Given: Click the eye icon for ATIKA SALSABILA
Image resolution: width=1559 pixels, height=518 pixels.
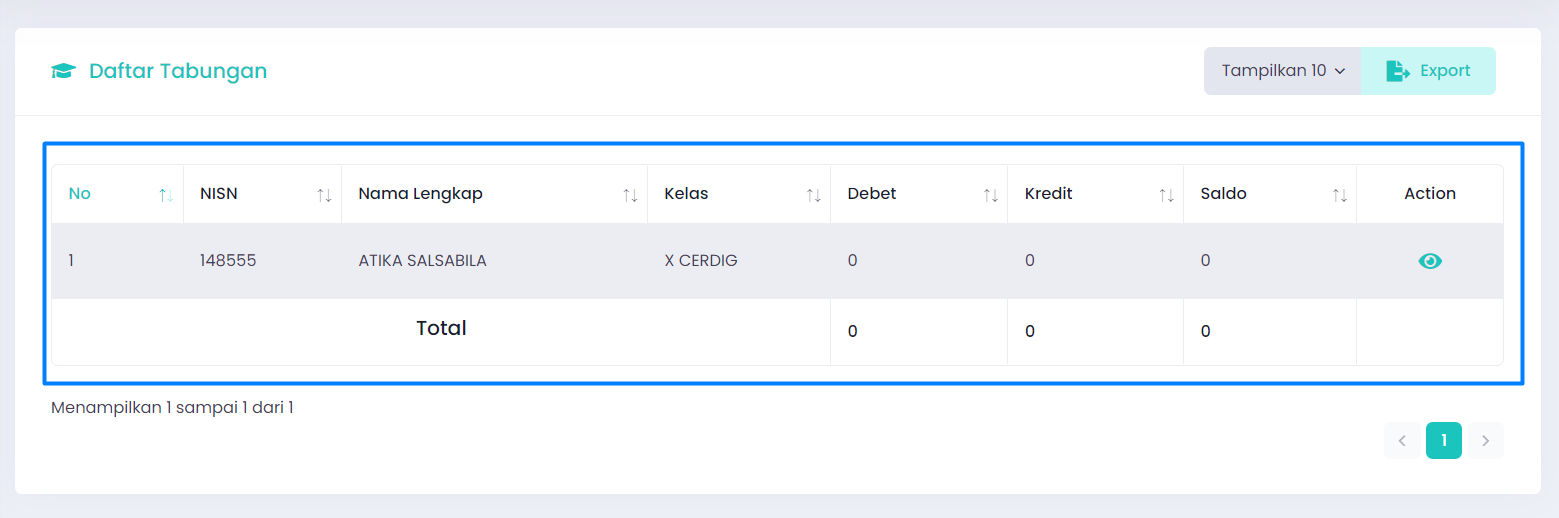Looking at the screenshot, I should 1430,261.
